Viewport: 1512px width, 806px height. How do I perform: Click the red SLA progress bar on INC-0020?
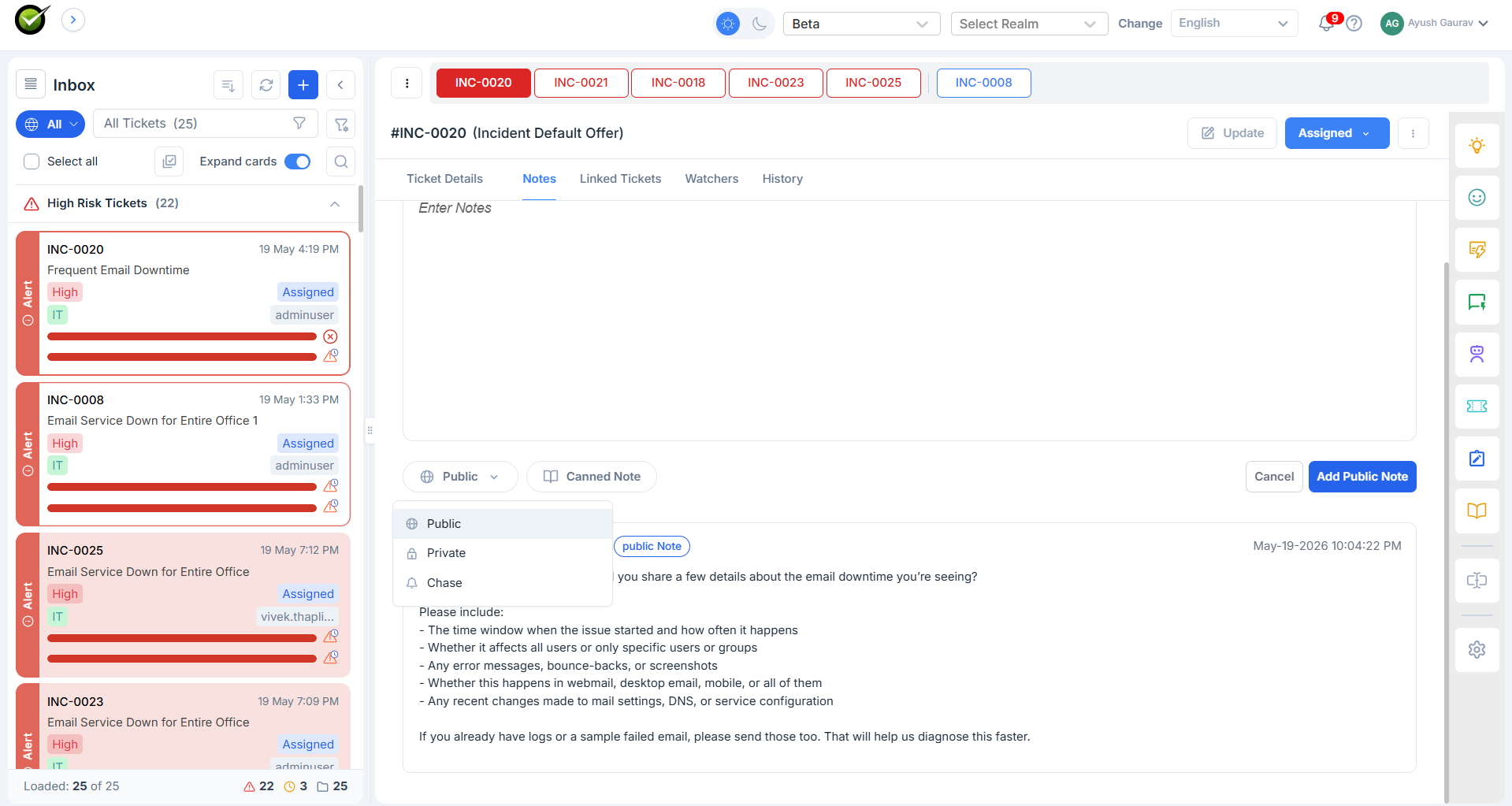click(x=182, y=336)
